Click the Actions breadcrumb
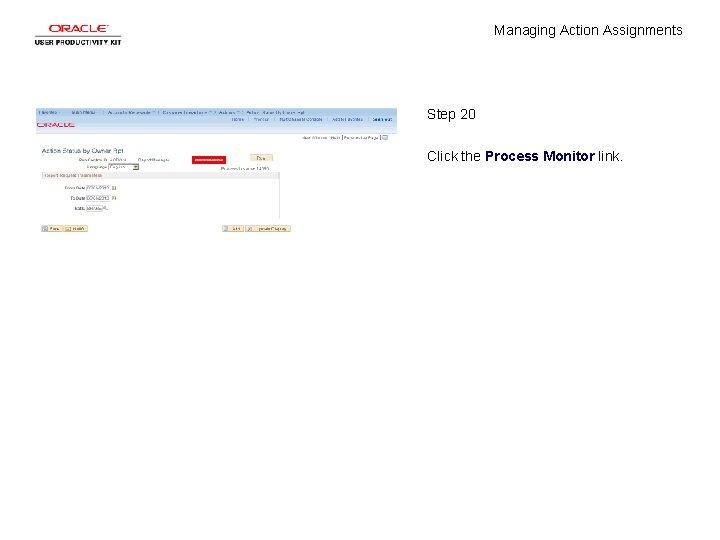The width and height of the screenshot is (720, 540). point(228,112)
